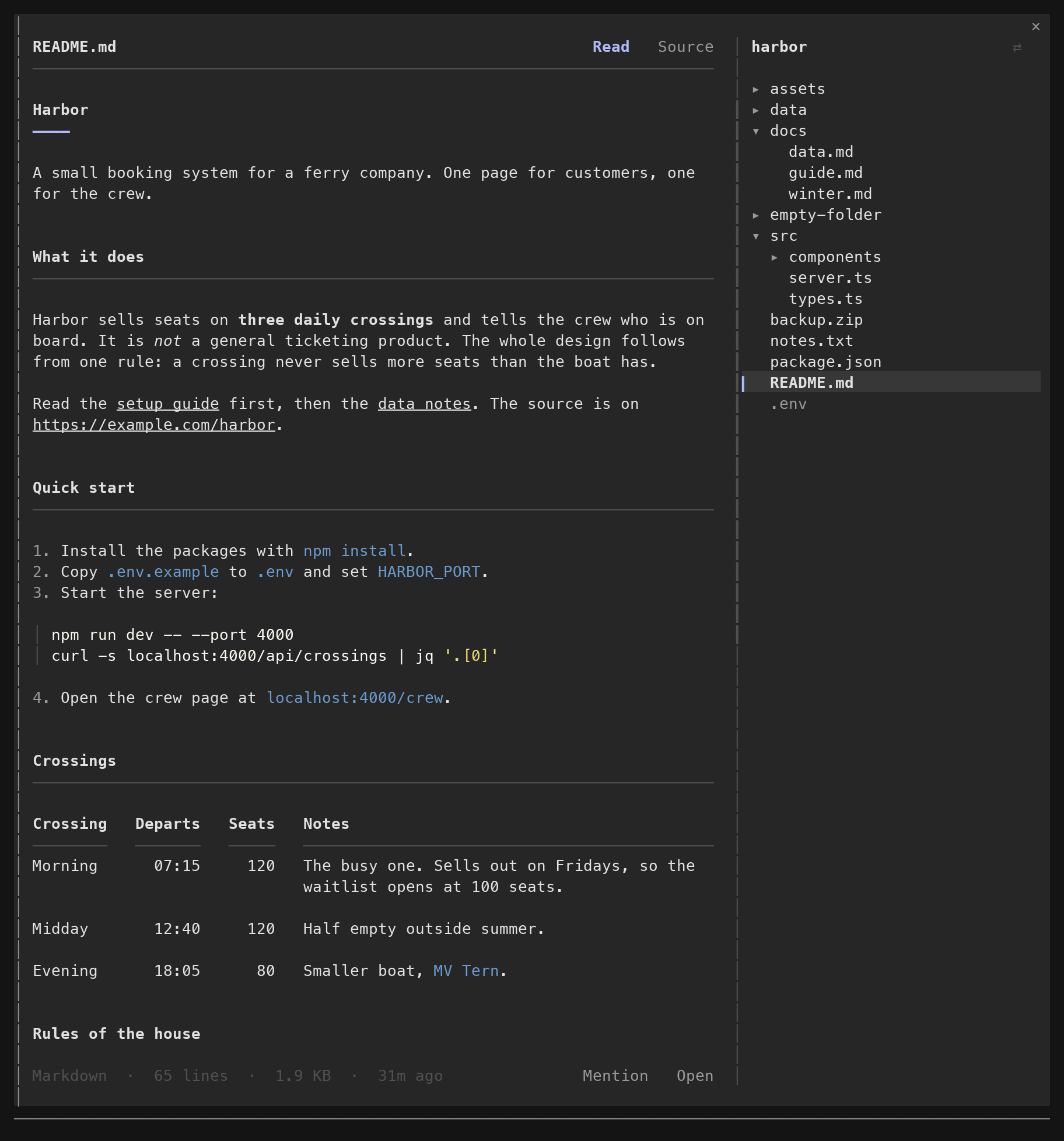
Task: Click the 18:05 departure cell
Action: tap(177, 971)
